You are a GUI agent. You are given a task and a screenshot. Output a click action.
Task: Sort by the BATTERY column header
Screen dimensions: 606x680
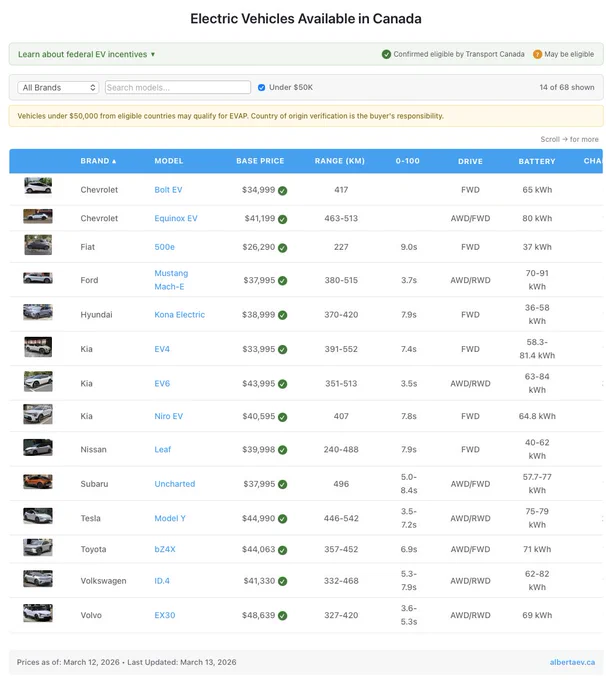point(537,161)
